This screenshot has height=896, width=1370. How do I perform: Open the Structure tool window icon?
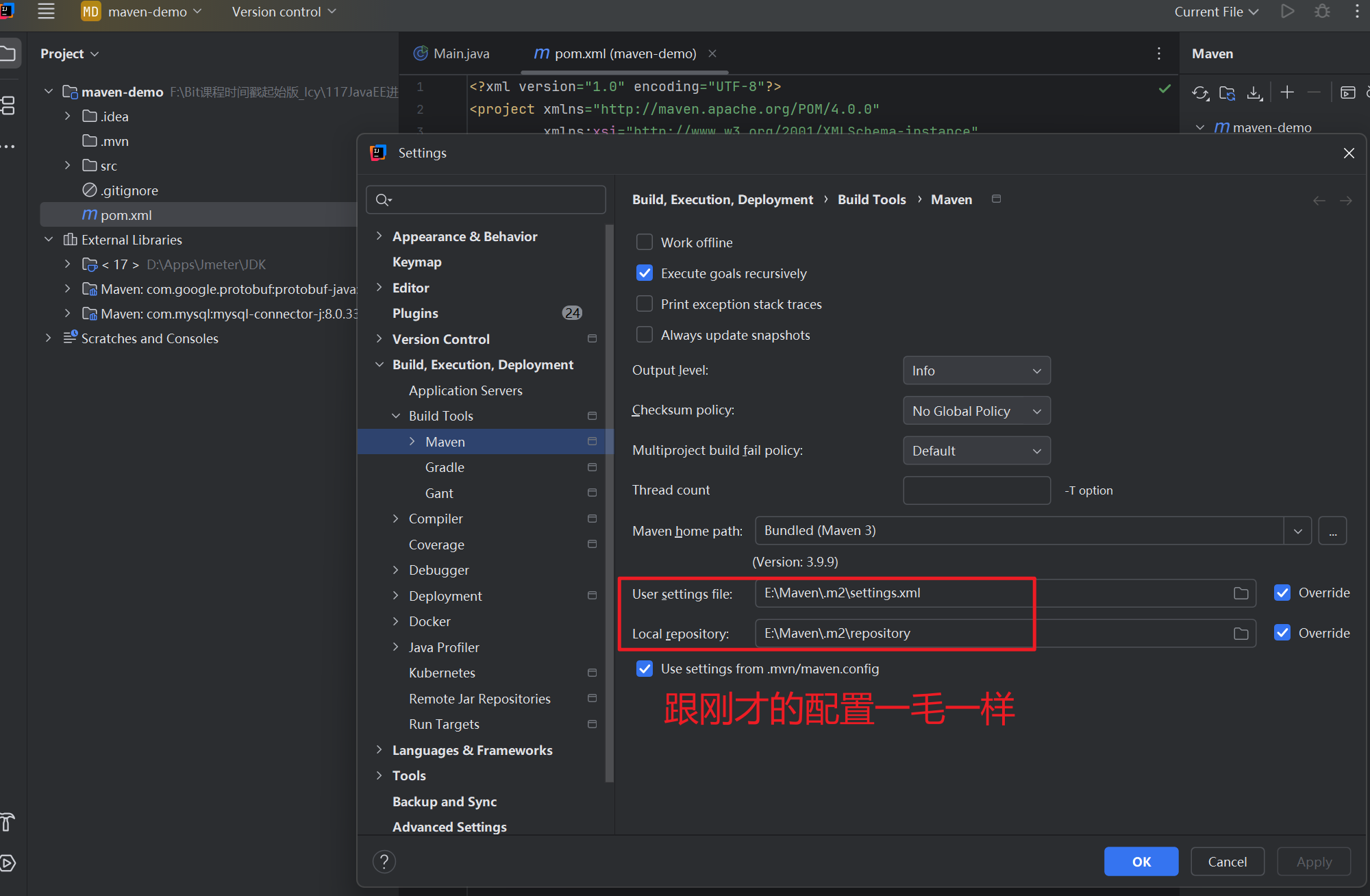tap(8, 105)
